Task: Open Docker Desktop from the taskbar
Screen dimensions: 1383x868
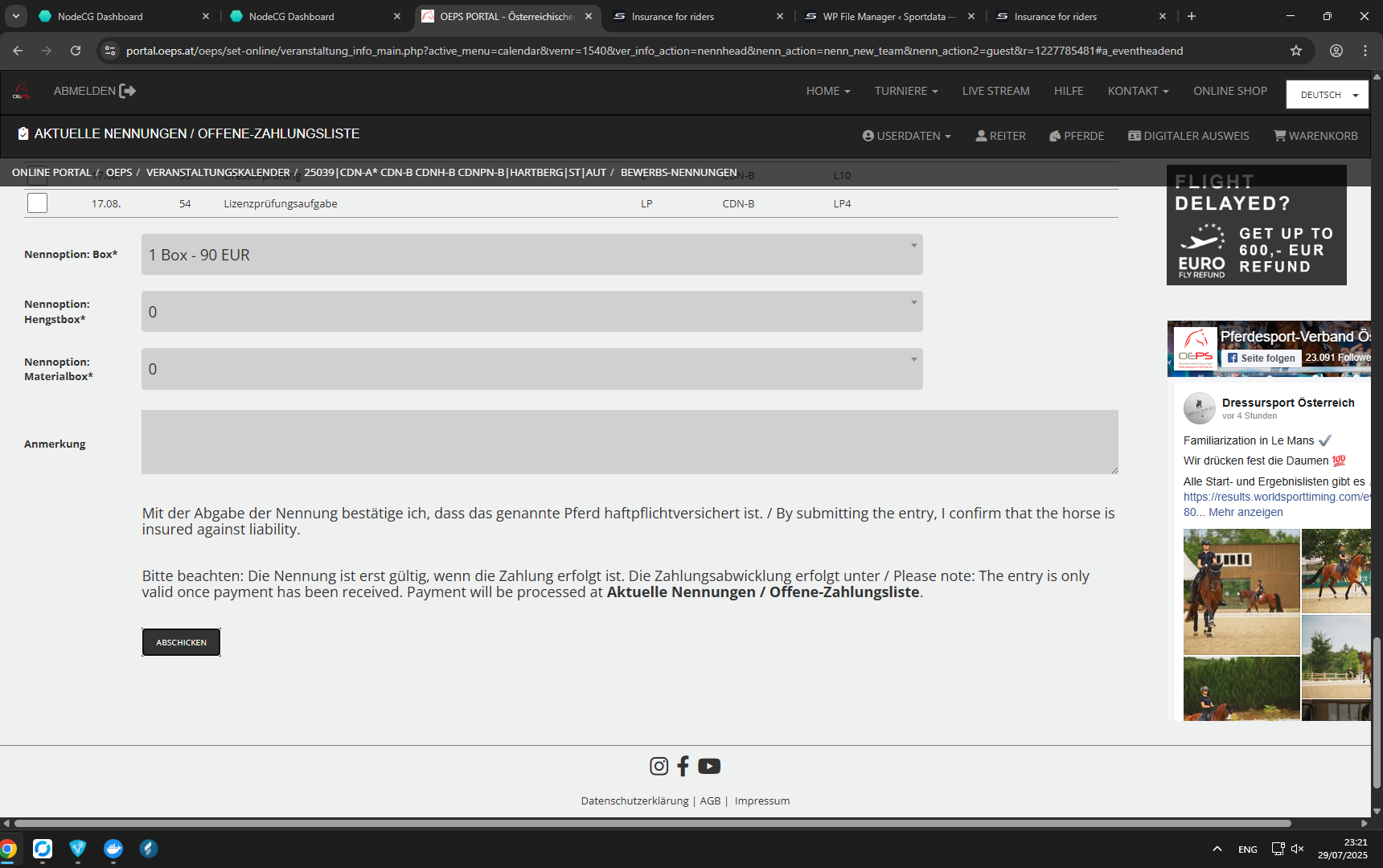Action: pyautogui.click(x=113, y=849)
